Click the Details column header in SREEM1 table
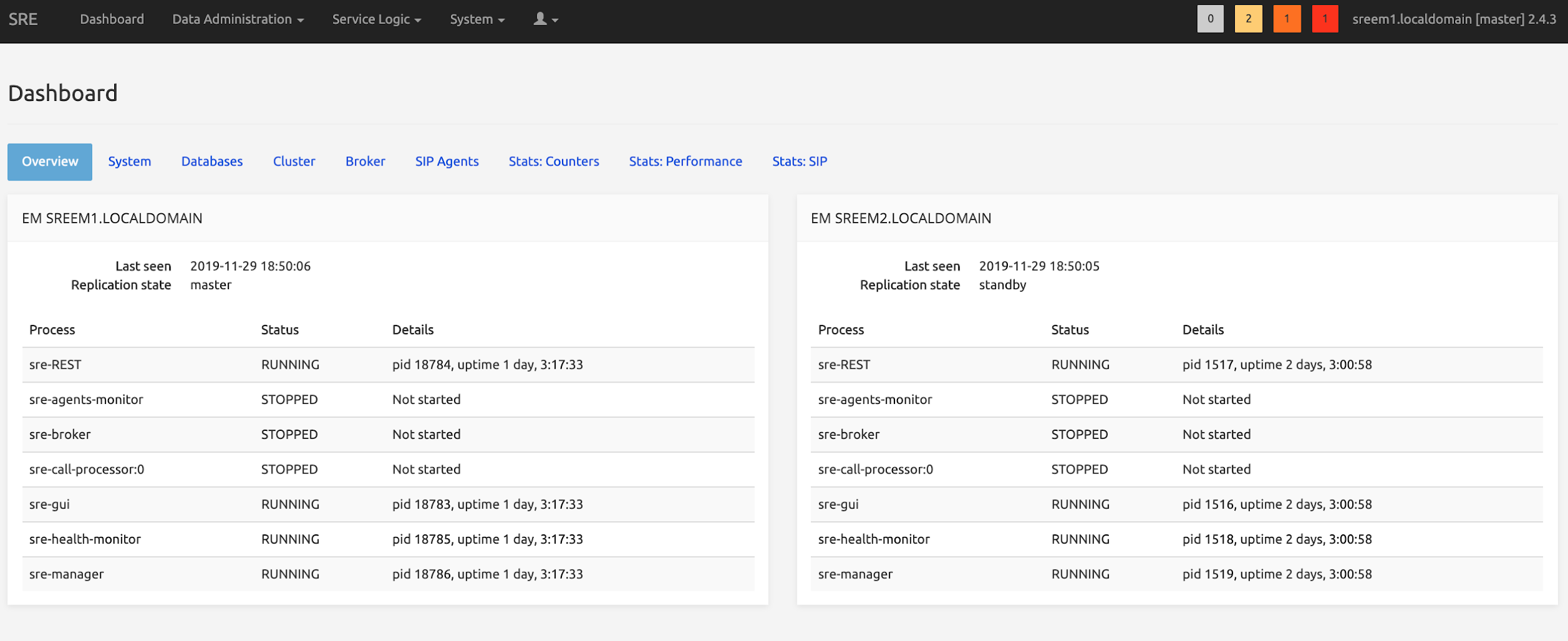 413,330
